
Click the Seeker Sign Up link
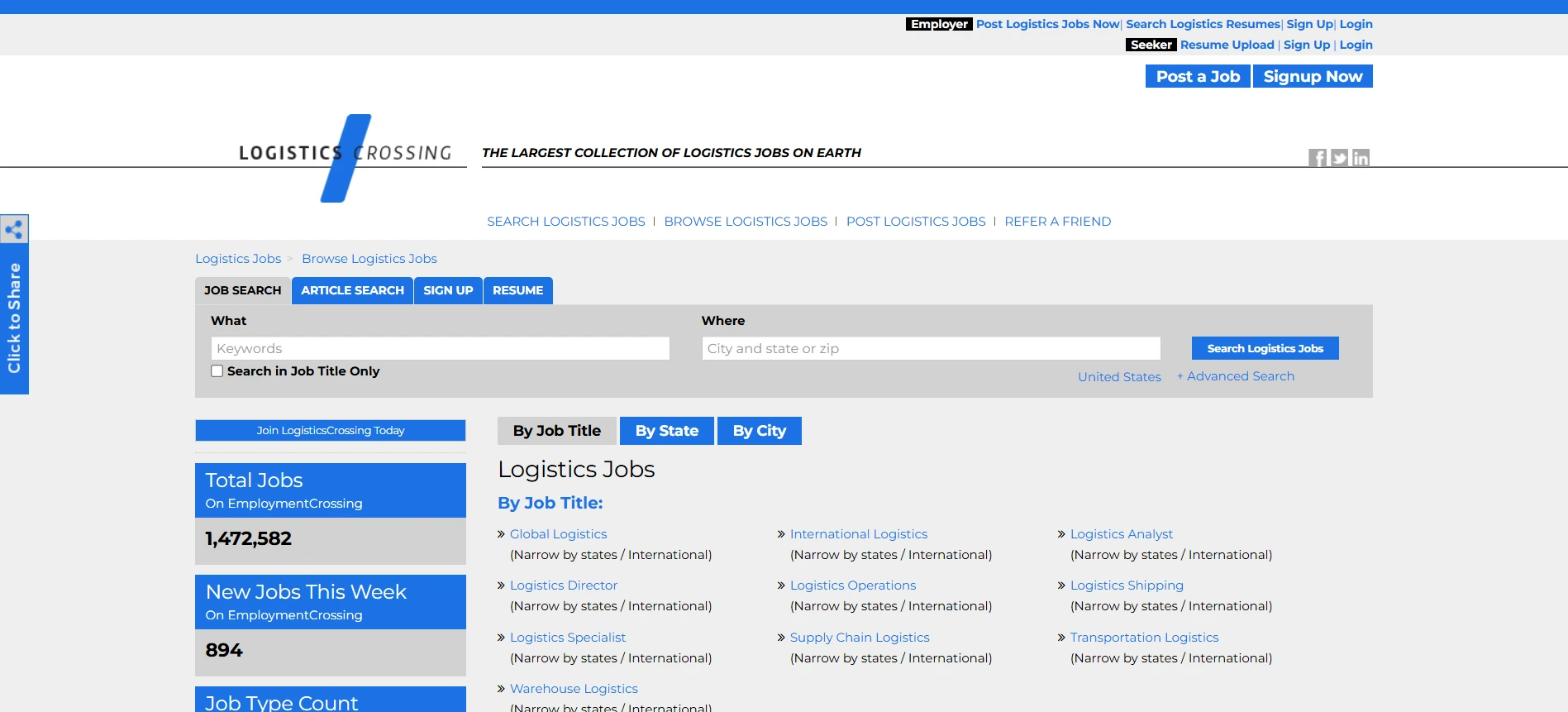[1307, 45]
